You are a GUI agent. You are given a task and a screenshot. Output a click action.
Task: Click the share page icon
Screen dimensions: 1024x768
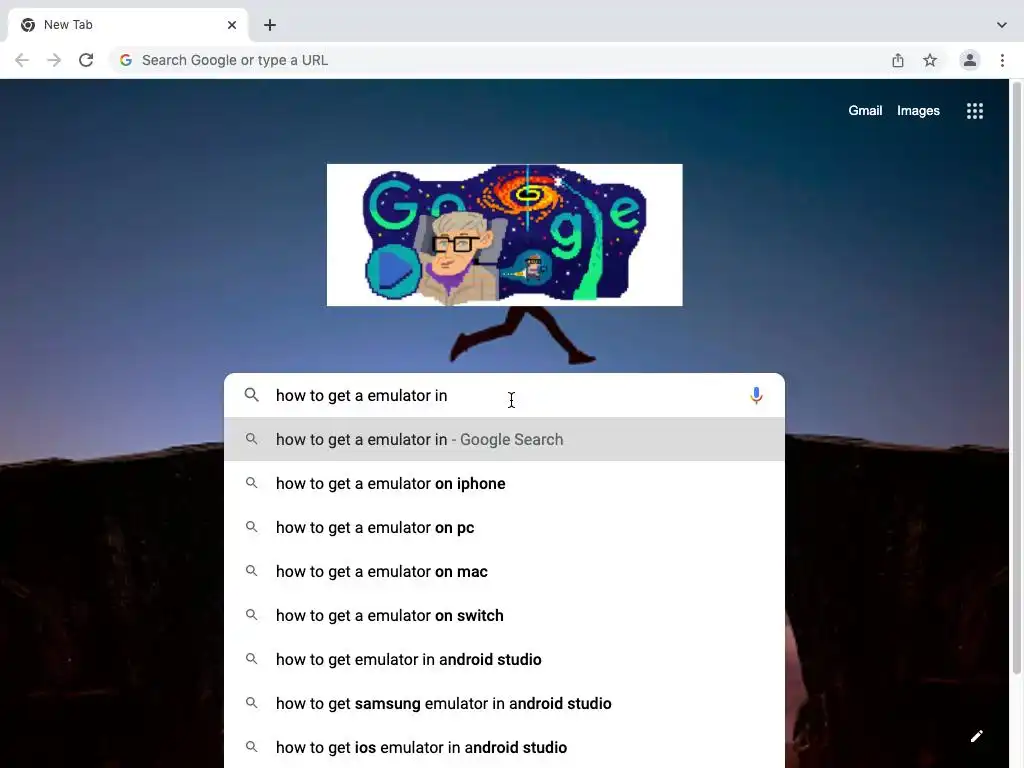898,60
